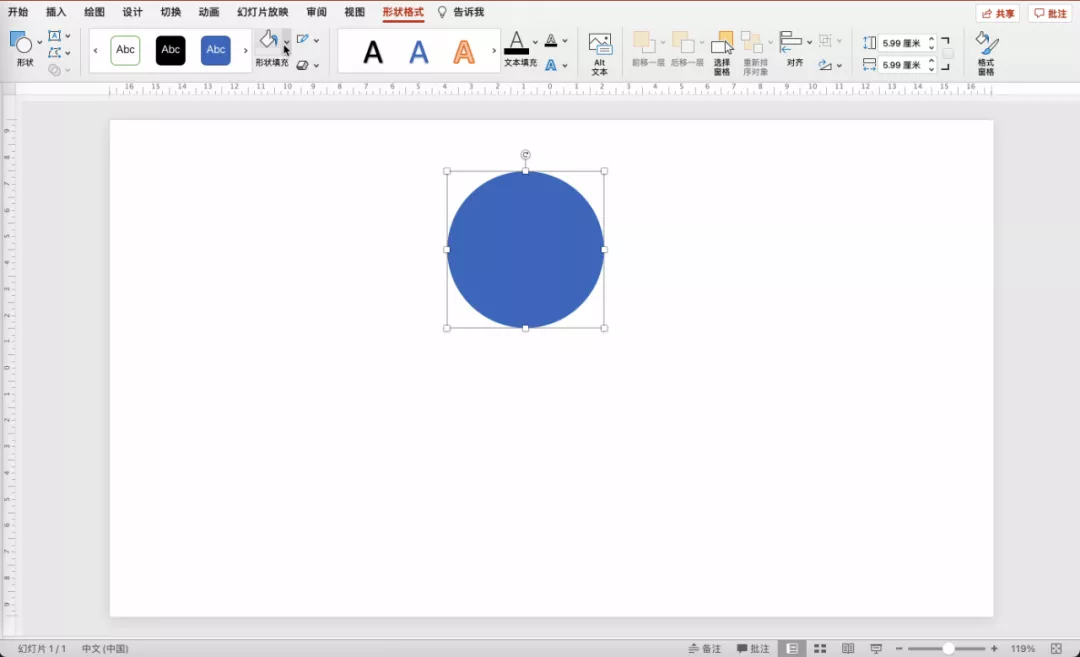Switch to the 动画 tab
Screen dimensions: 1080x657
pos(209,12)
